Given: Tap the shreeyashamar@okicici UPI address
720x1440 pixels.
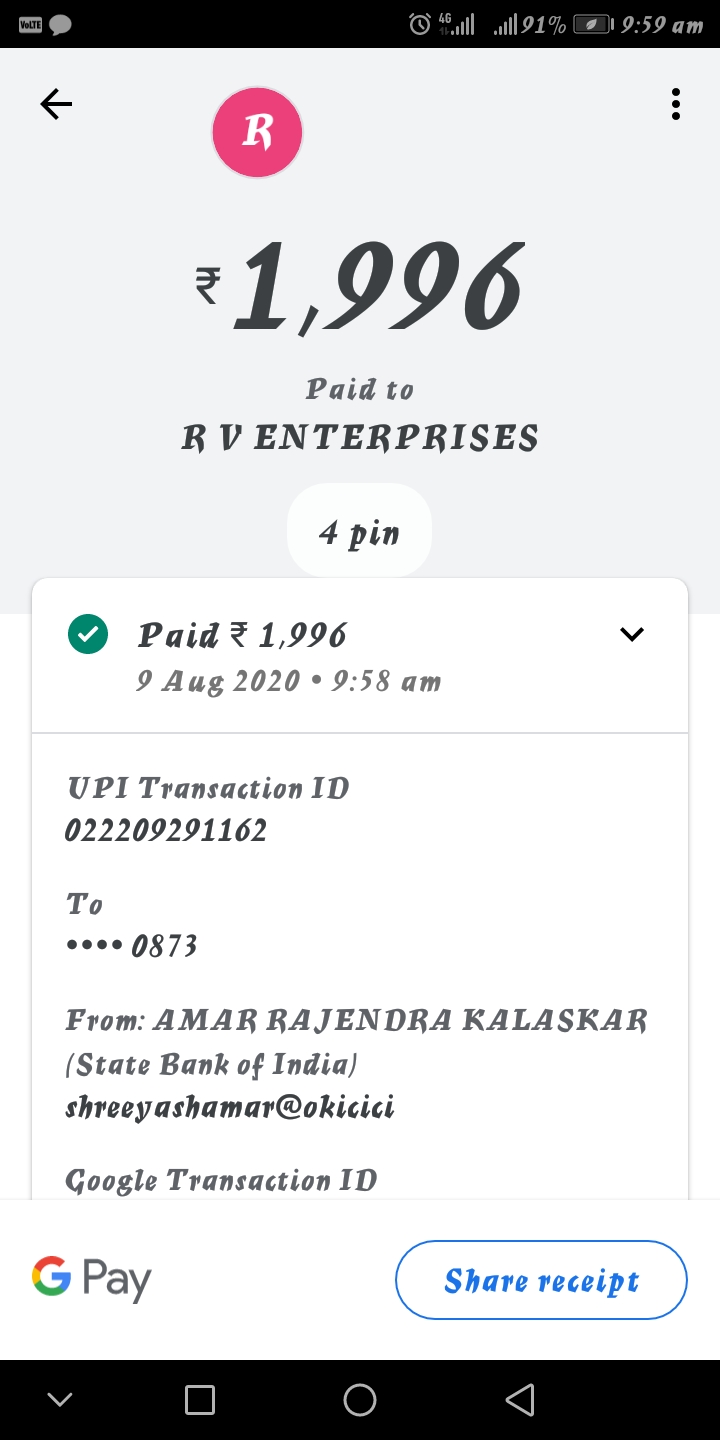Looking at the screenshot, I should click(229, 1107).
